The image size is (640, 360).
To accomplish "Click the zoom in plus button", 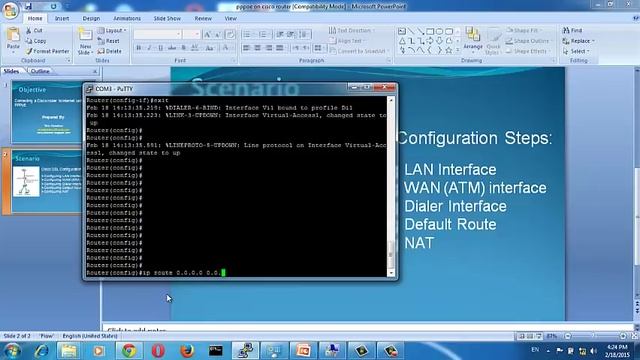I will 623,336.
